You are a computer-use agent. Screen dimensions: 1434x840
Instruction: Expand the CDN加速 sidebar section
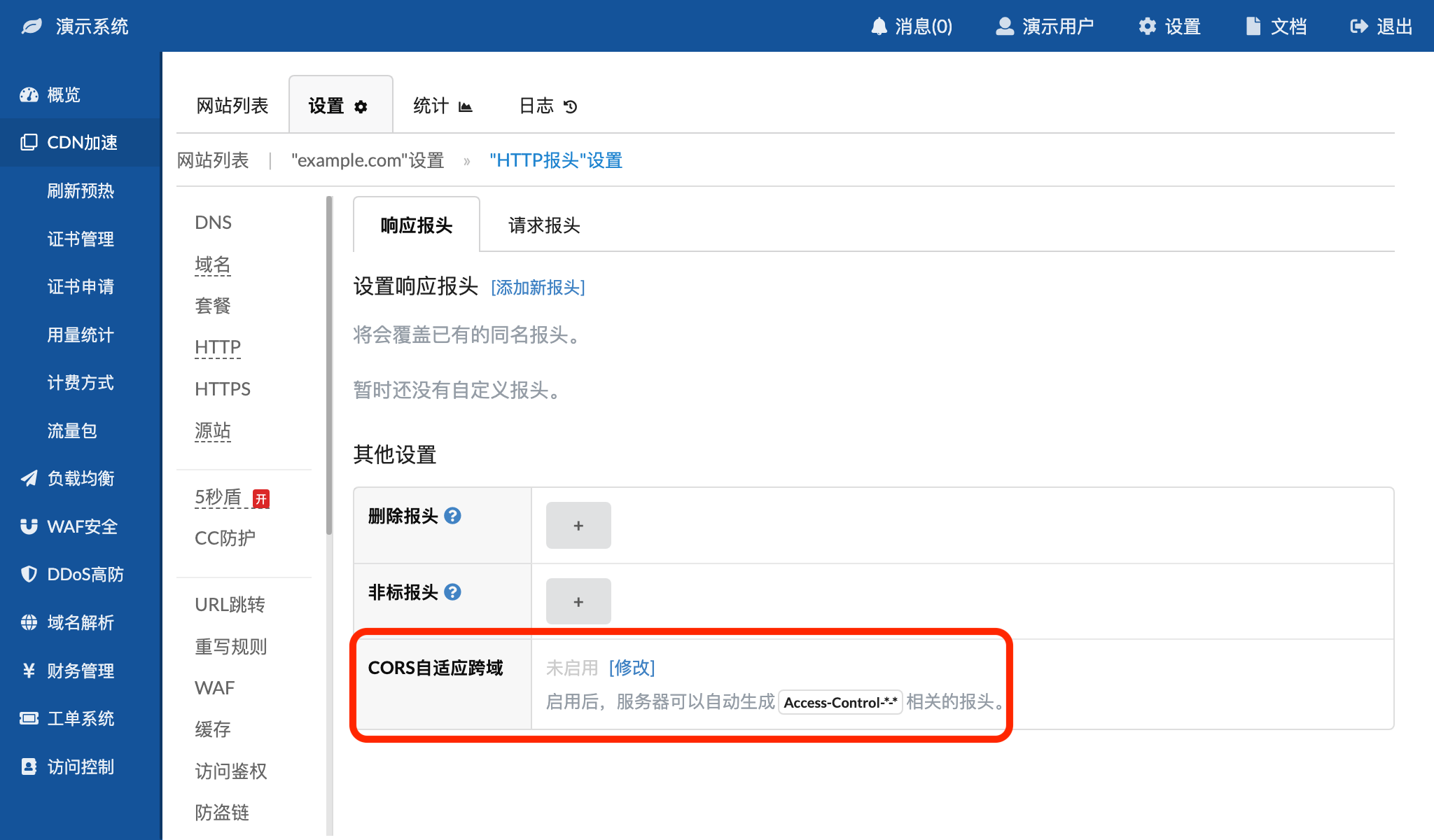81,143
